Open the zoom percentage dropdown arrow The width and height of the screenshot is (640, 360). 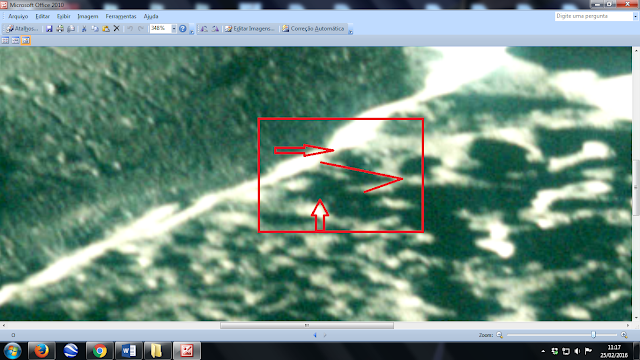(173, 29)
